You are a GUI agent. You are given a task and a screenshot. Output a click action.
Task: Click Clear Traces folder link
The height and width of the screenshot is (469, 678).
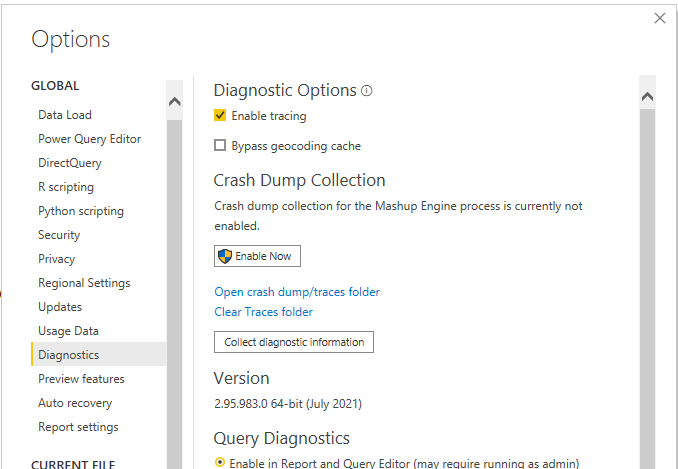tap(263, 312)
